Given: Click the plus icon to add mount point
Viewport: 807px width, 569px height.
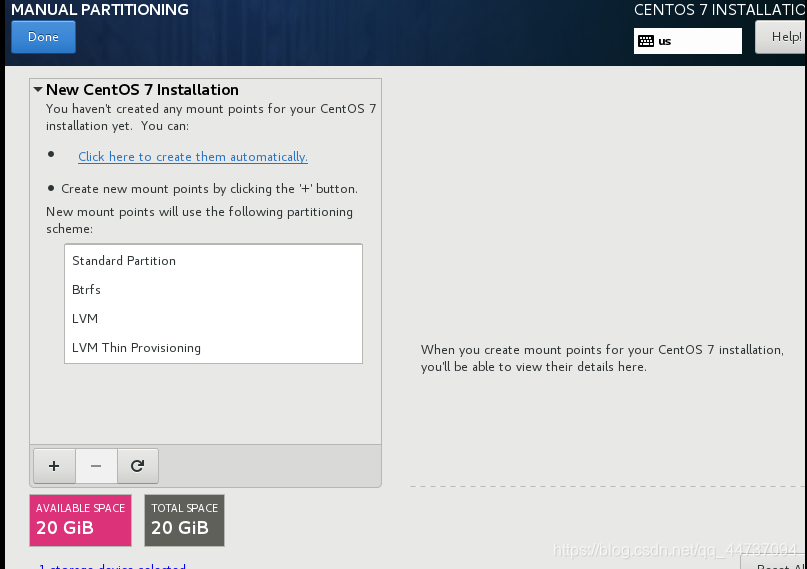Looking at the screenshot, I should [x=54, y=466].
